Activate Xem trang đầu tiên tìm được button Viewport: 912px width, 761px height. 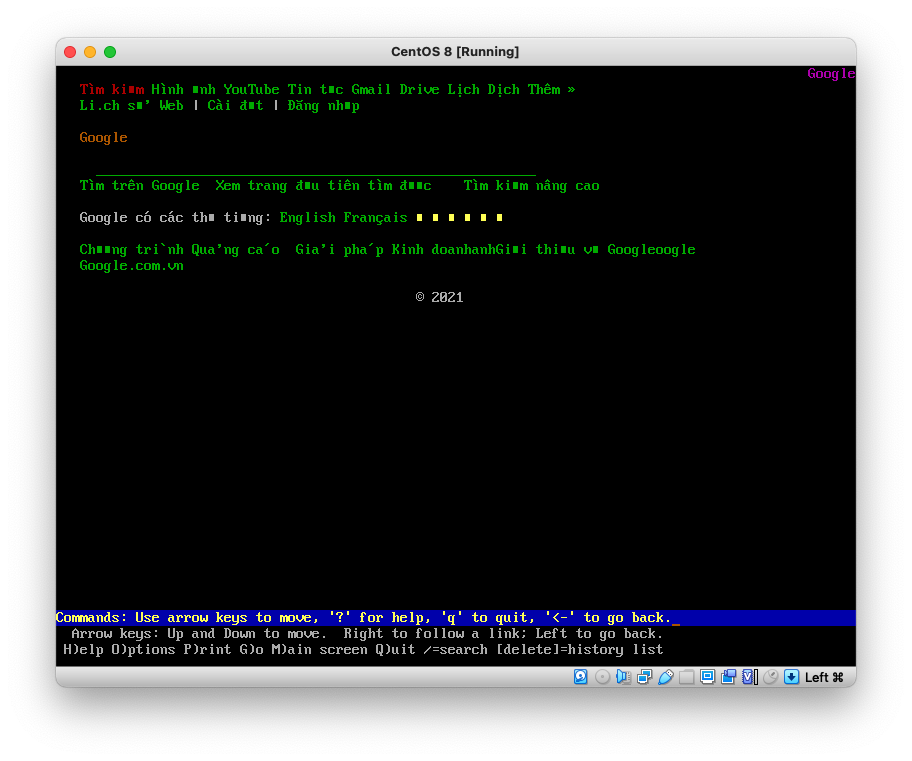[x=323, y=186]
